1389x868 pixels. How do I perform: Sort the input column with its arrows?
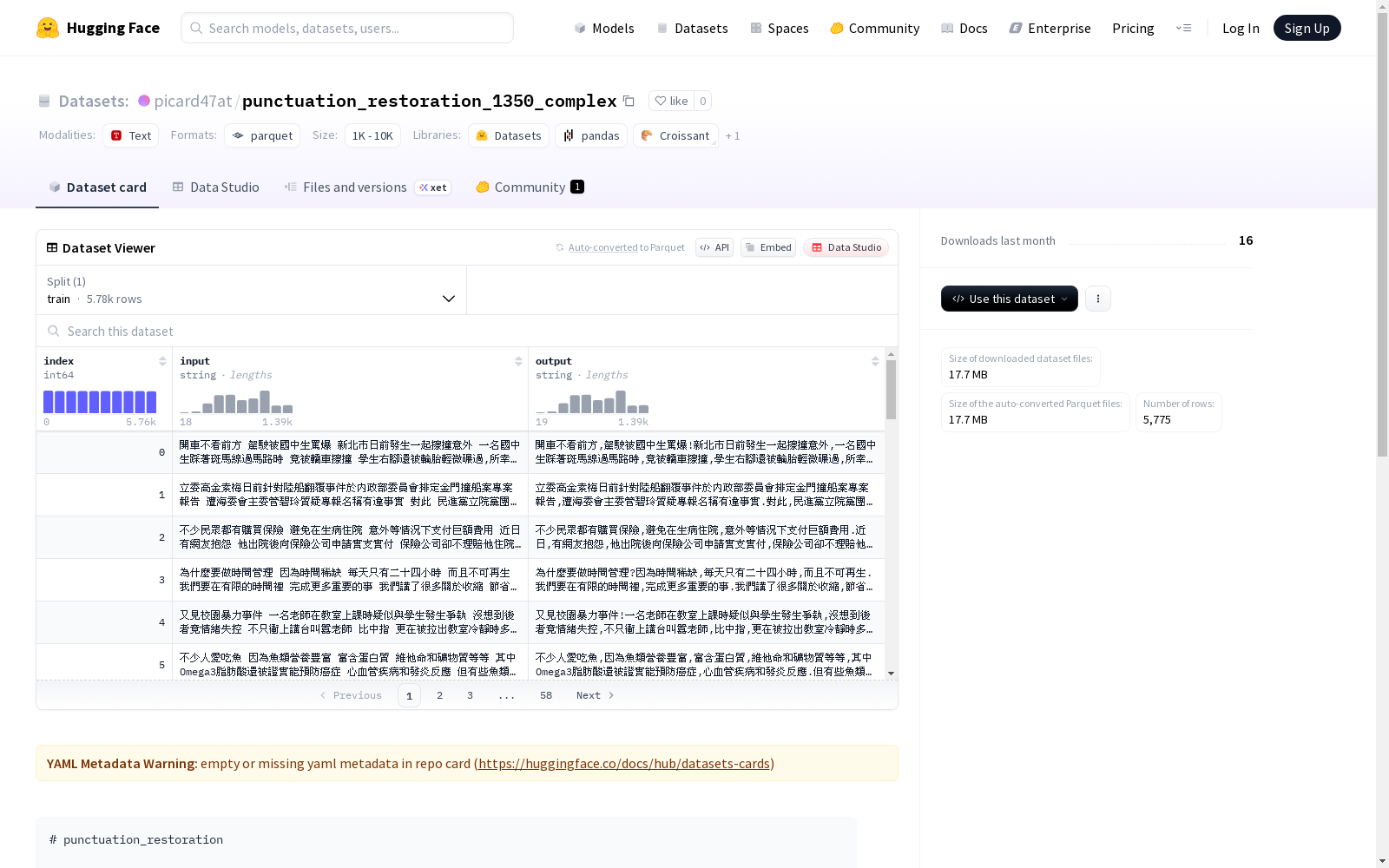[x=518, y=361]
